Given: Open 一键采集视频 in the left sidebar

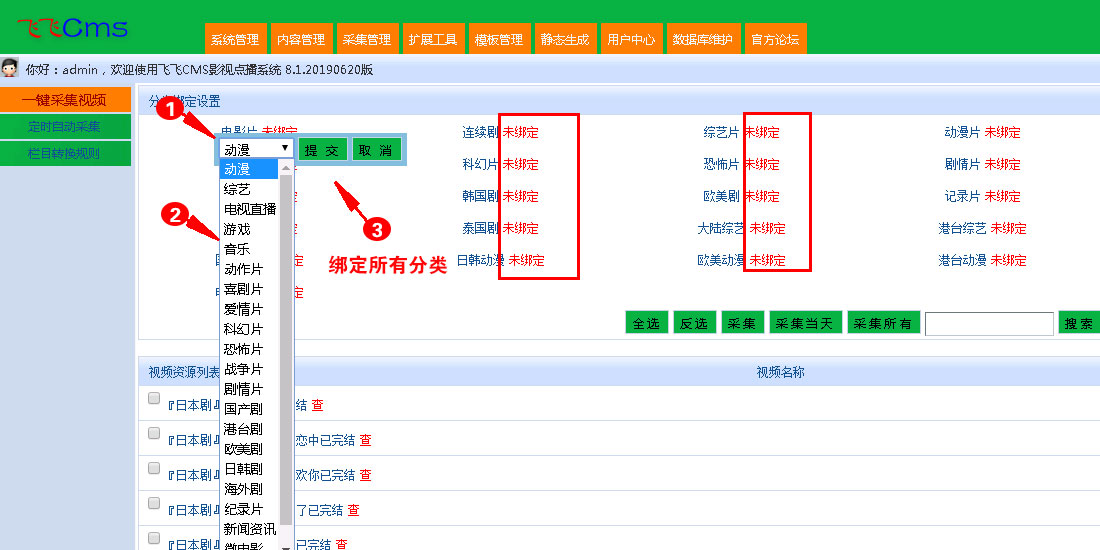Looking at the screenshot, I should (x=66, y=100).
